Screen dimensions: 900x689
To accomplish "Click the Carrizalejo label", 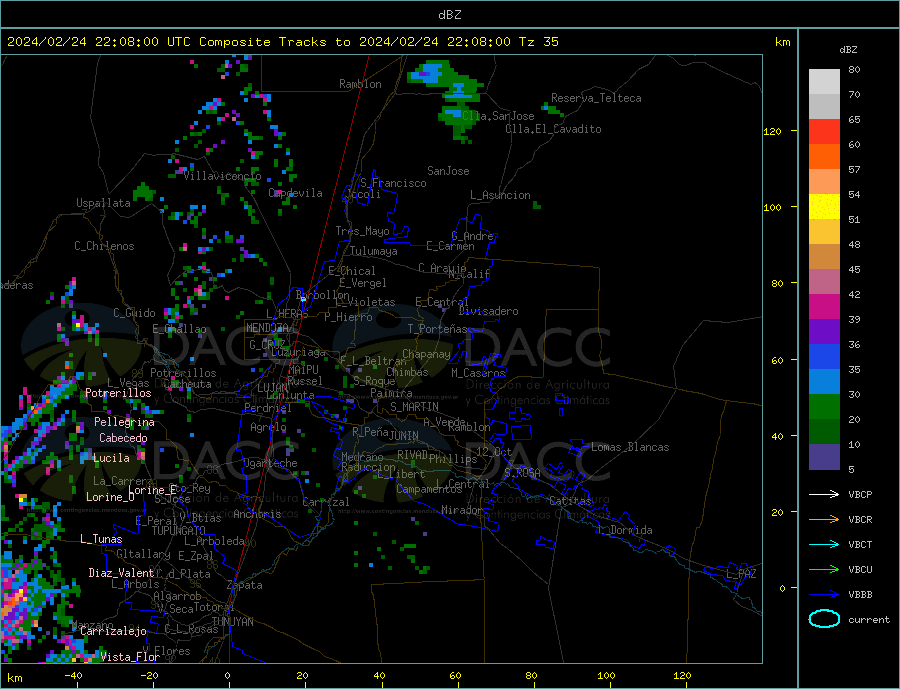I will point(113,631).
